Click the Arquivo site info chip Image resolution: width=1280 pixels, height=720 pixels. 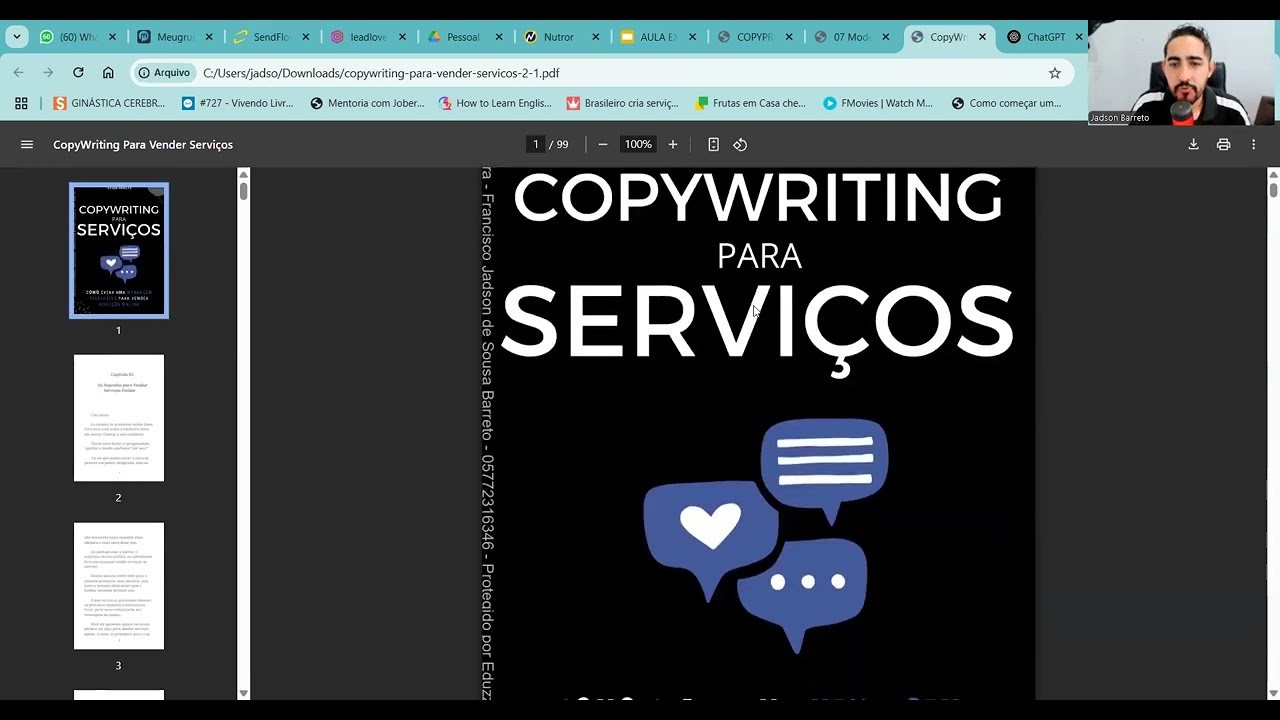point(164,73)
